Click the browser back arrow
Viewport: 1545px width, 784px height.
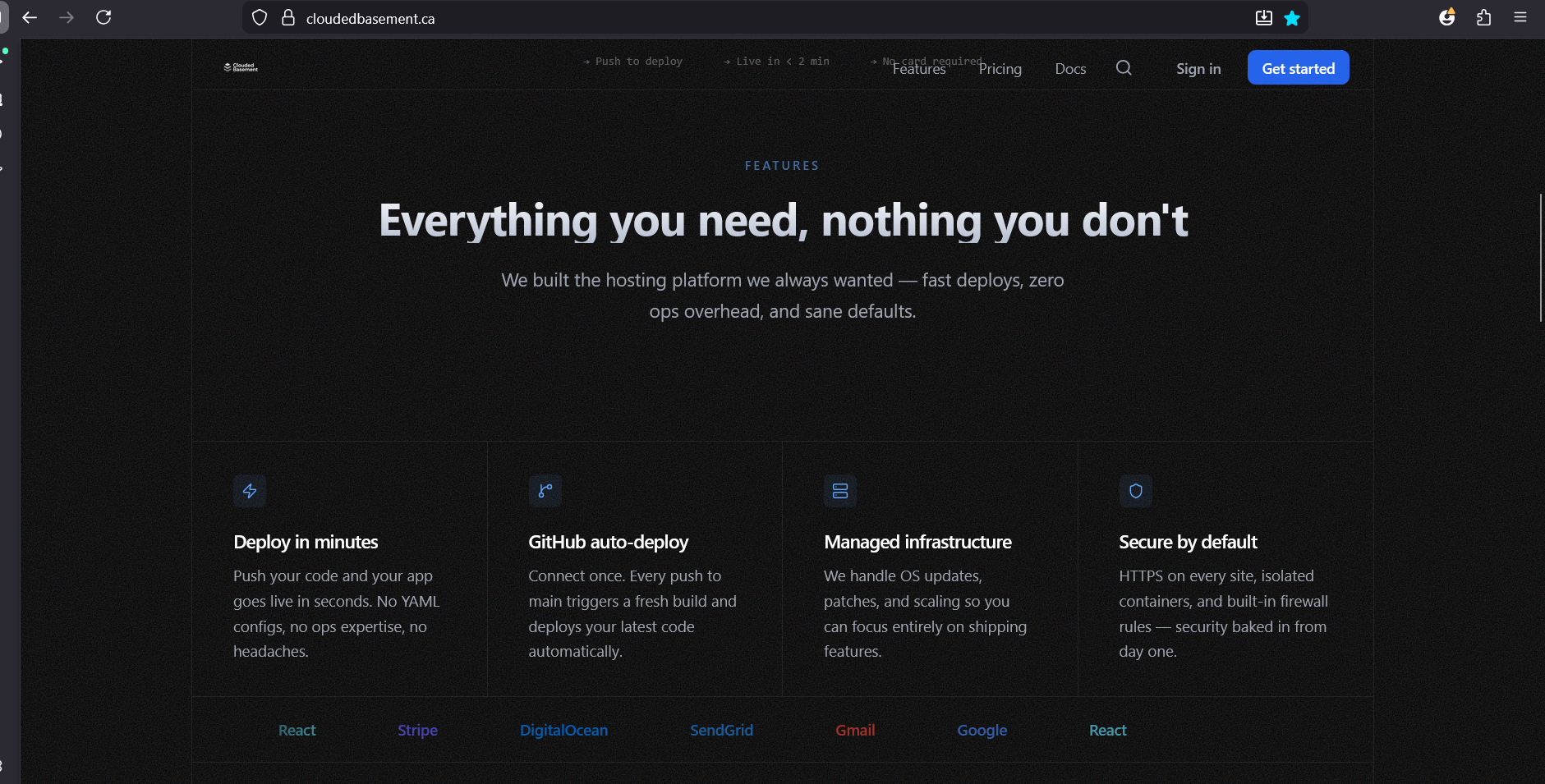[x=30, y=18]
